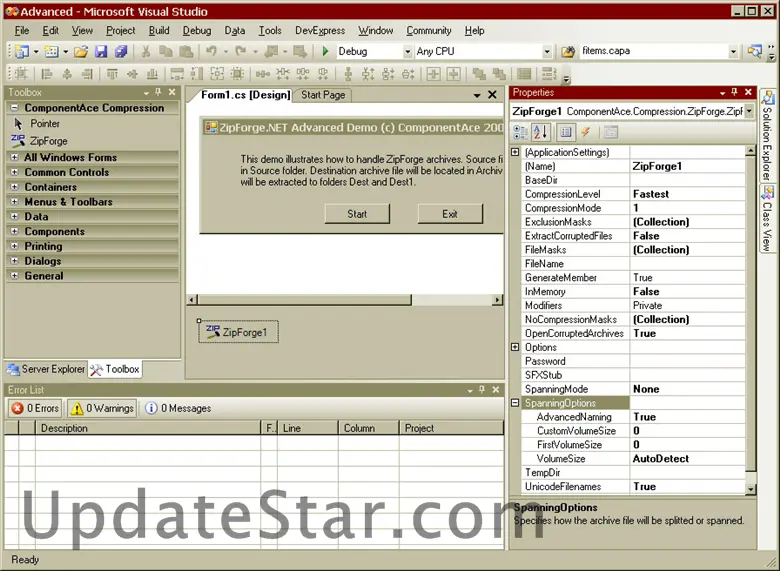Click the Find in Files icon

click(x=568, y=51)
